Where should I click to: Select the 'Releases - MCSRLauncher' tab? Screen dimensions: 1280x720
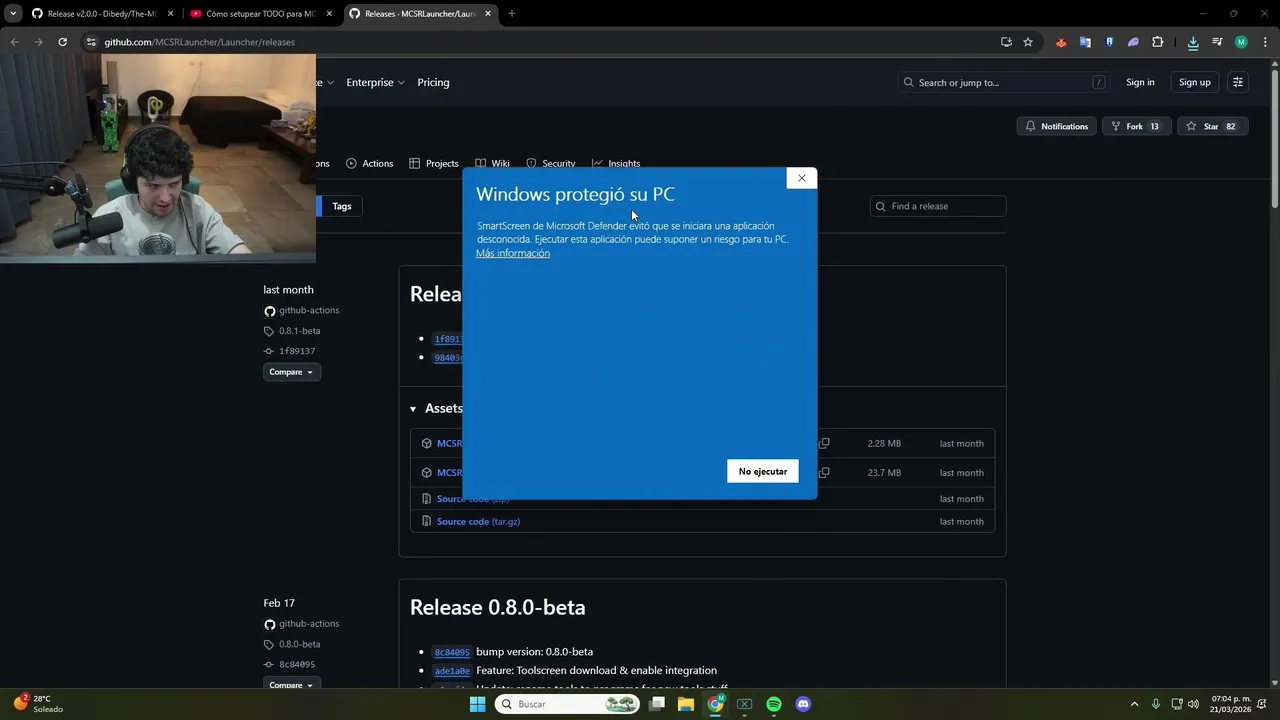tap(419, 14)
